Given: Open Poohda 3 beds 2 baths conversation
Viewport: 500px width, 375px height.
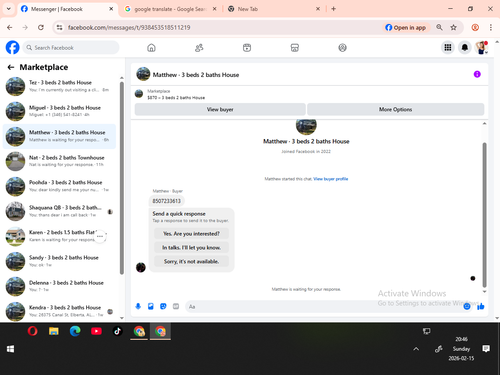Looking at the screenshot, I should coord(59,186).
